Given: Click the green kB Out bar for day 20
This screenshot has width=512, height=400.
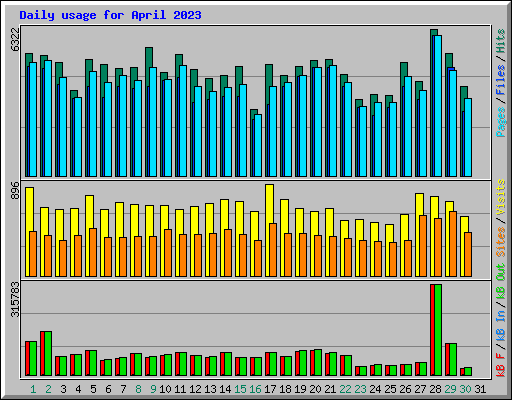Looking at the screenshot, I should [x=318, y=363].
